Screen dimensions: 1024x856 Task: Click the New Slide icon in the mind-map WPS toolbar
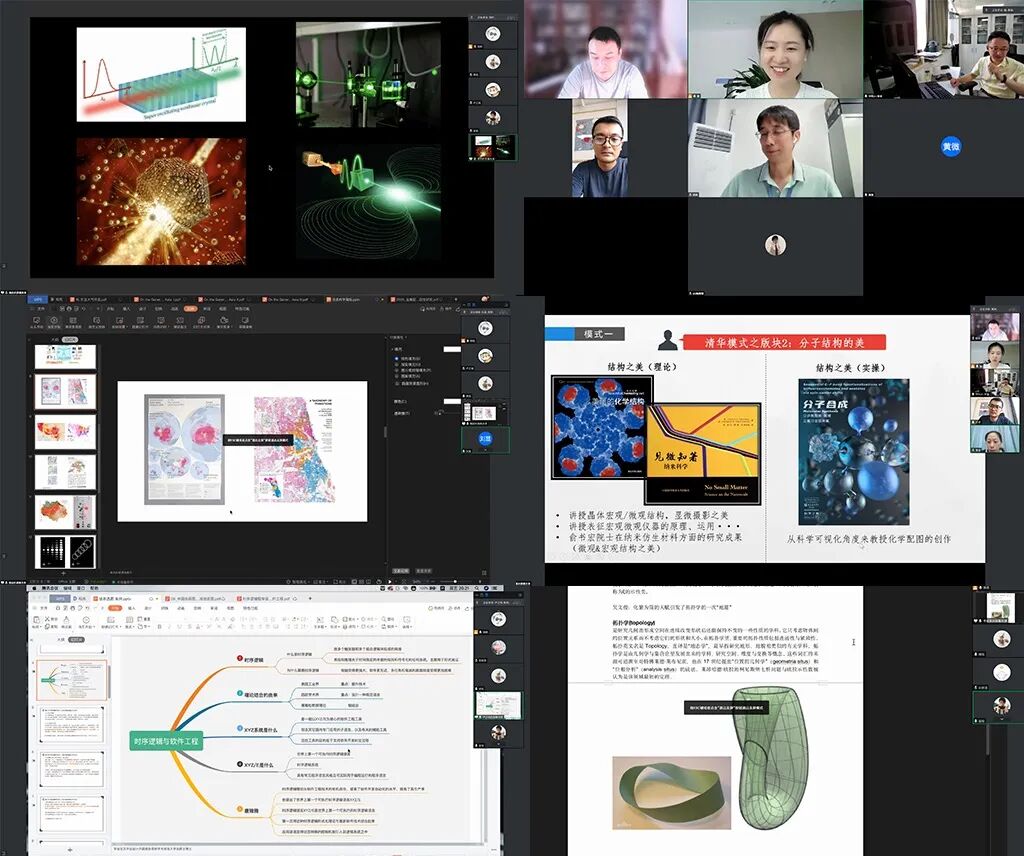111,620
